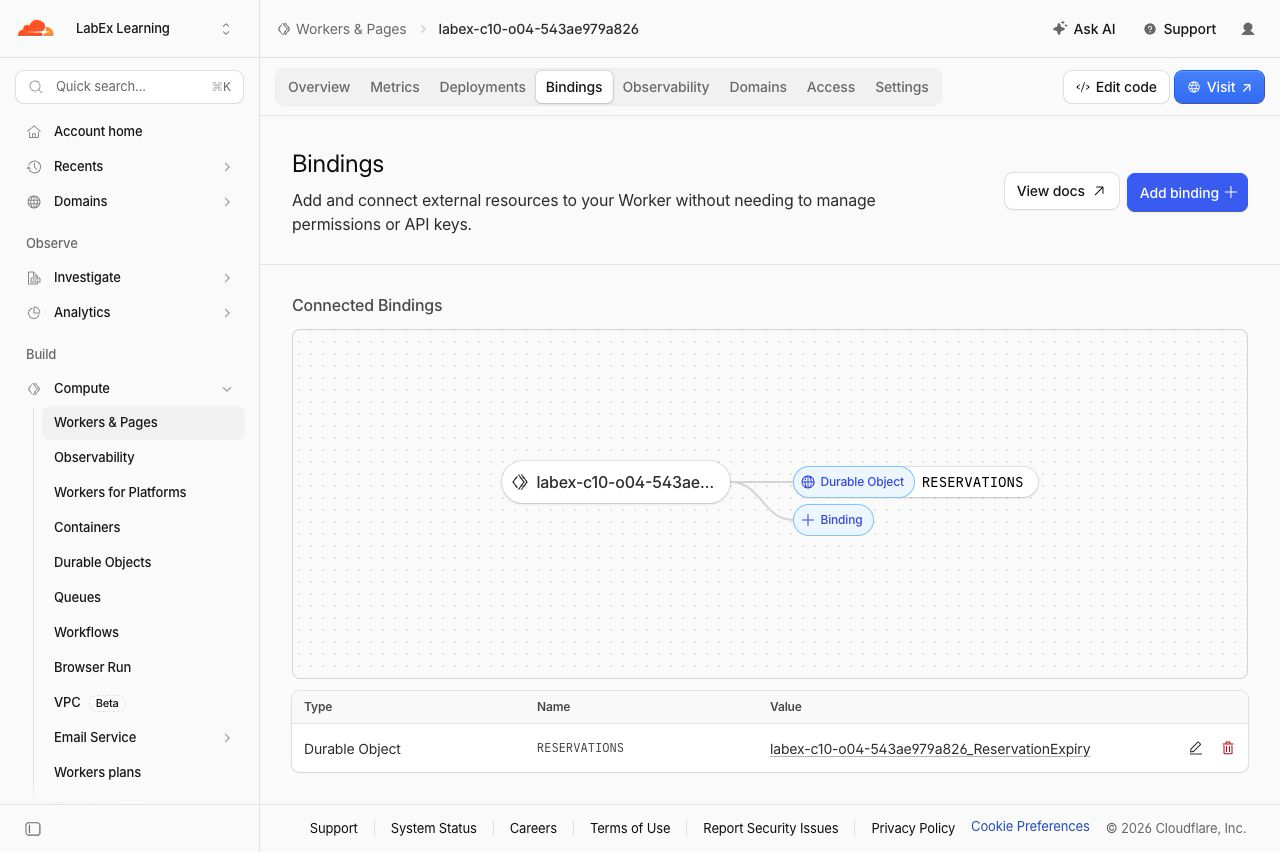Screen dimensions: 1280x852
Task: Open Cookie Preferences link
Action: pos(1030,827)
